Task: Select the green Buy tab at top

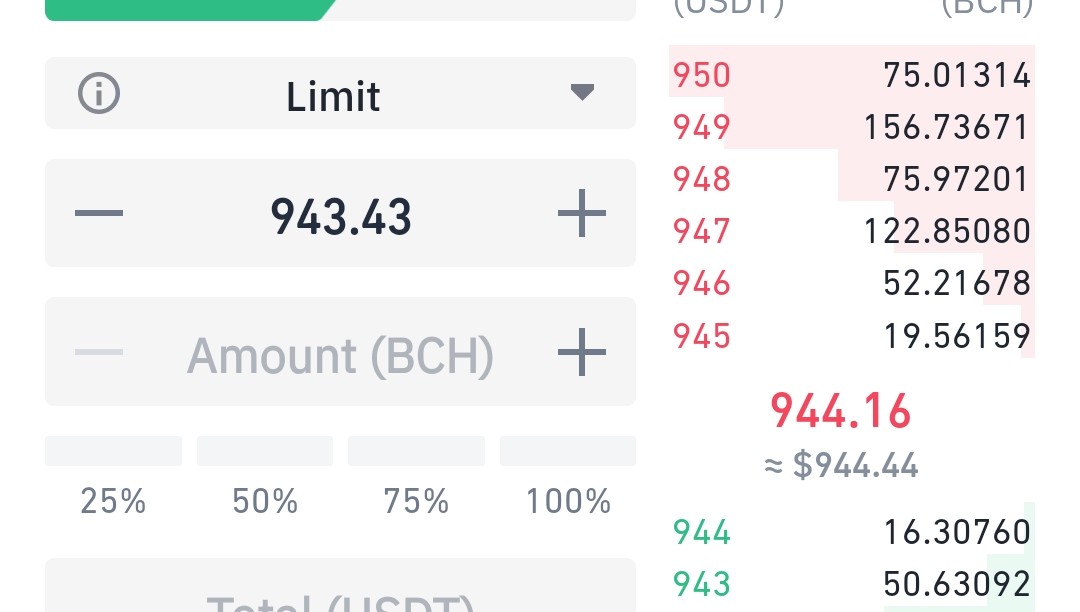Action: coord(190,10)
